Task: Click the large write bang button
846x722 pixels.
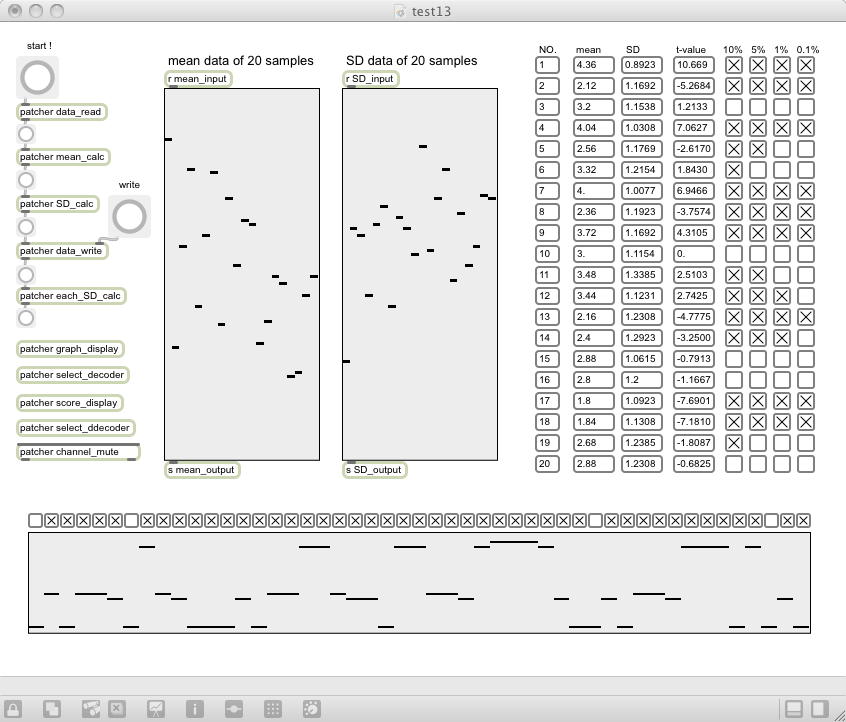Action: click(x=129, y=216)
